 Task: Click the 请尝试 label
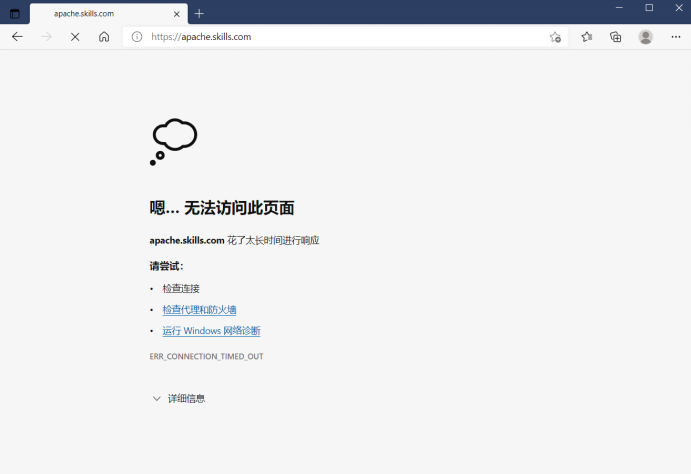(x=166, y=266)
